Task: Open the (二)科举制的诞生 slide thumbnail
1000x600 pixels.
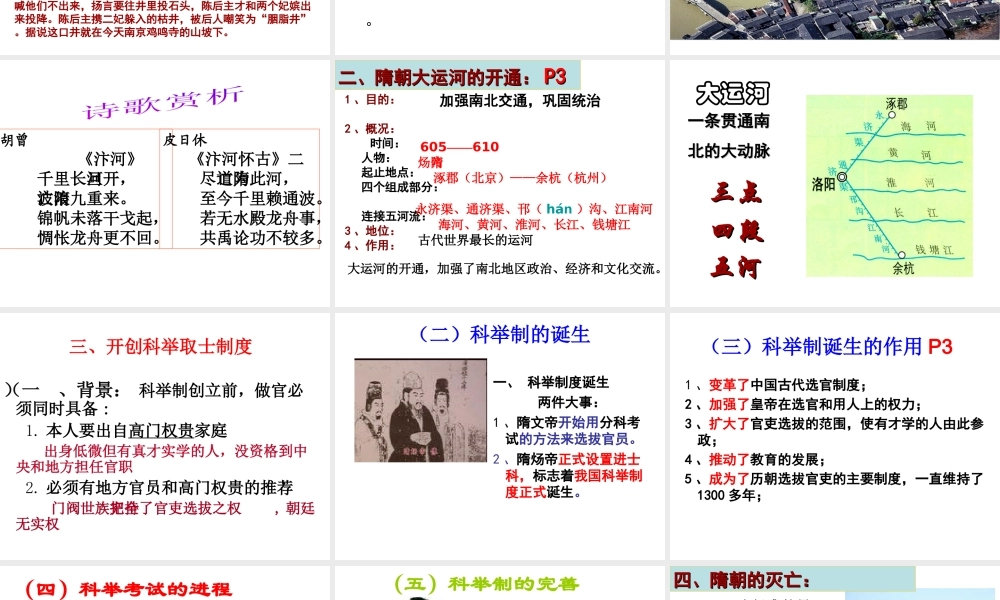Action: (500, 436)
